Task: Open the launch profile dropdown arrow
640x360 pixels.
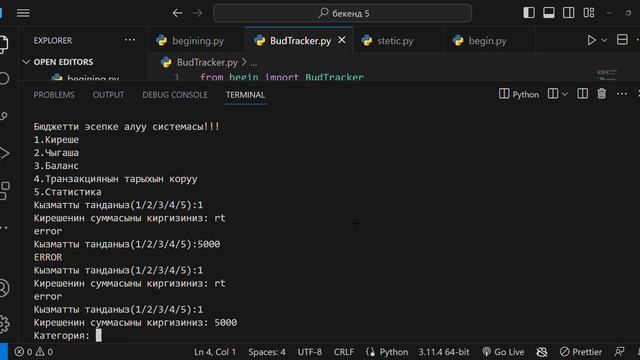Action: click(565, 94)
